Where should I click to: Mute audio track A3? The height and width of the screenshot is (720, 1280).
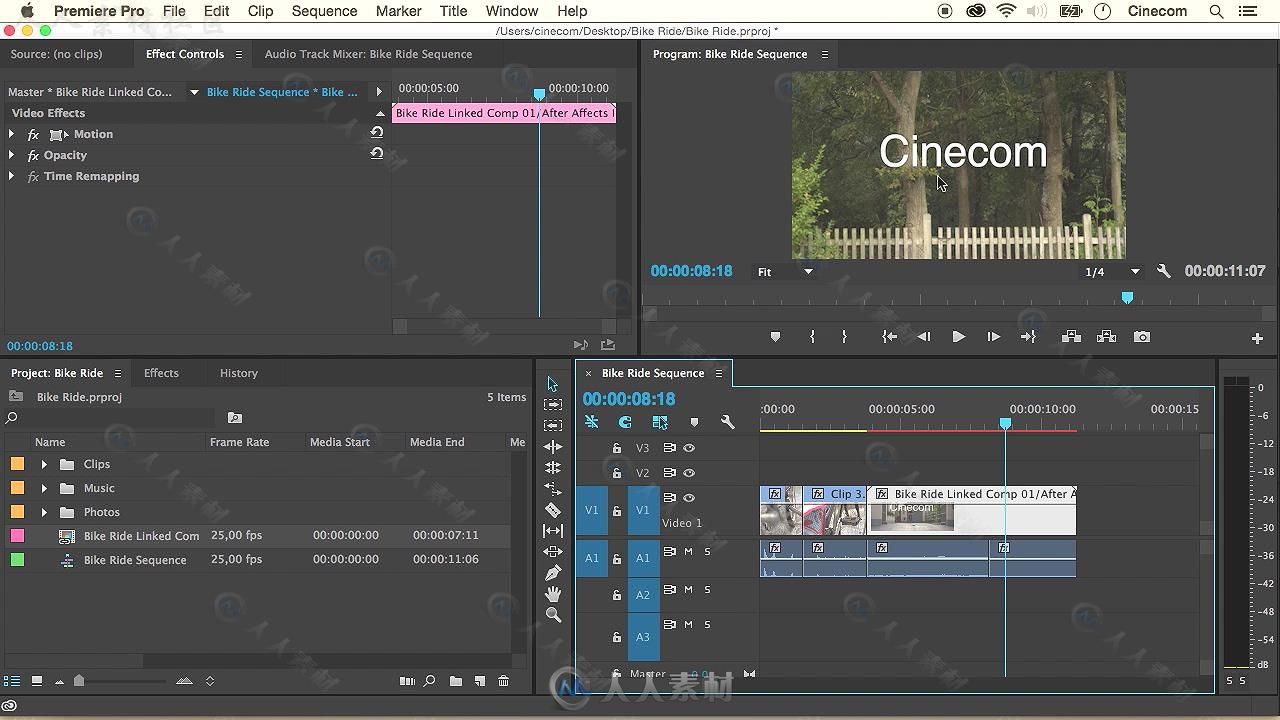coord(688,625)
